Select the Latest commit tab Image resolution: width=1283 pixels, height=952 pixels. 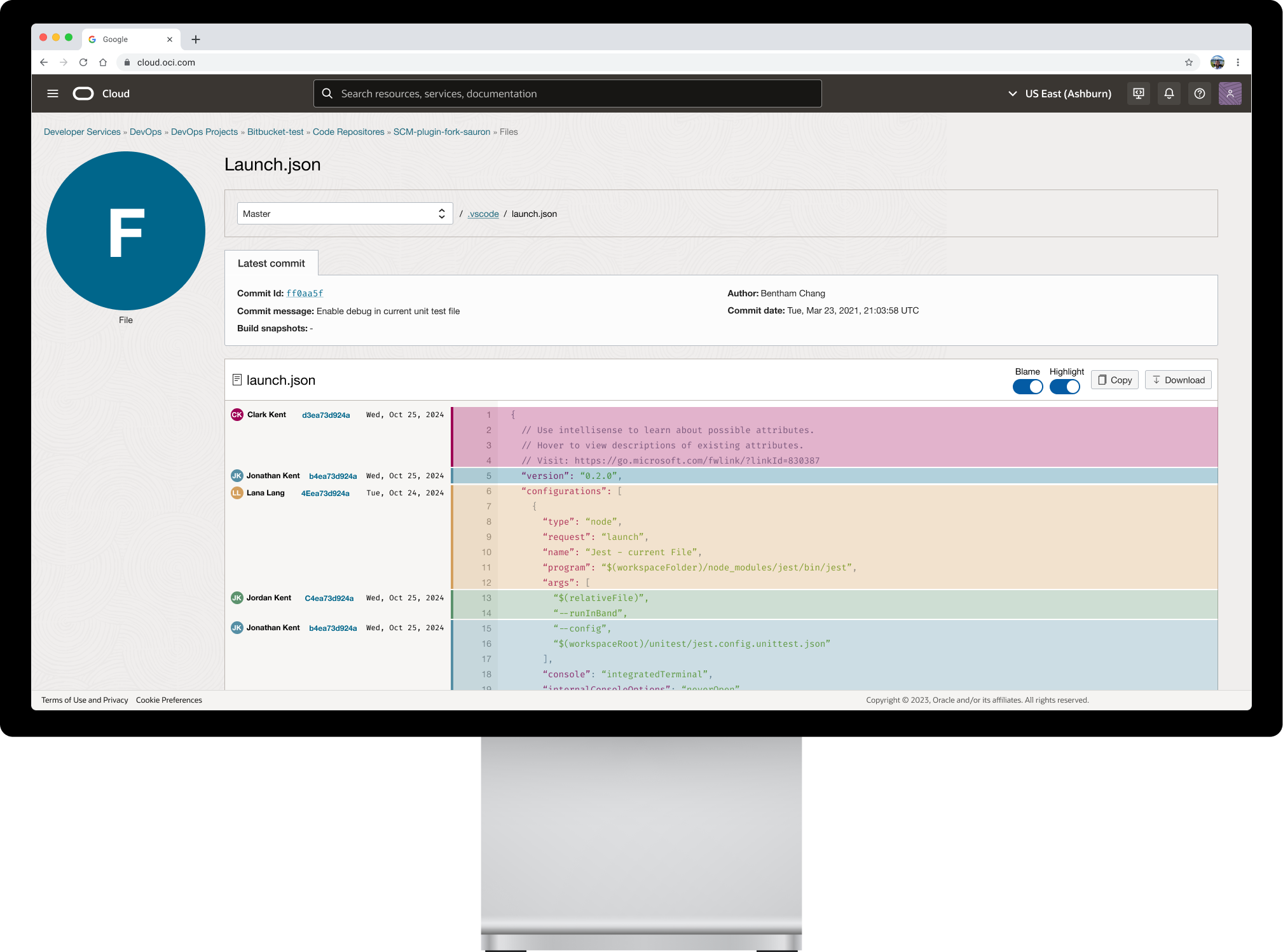coord(271,263)
